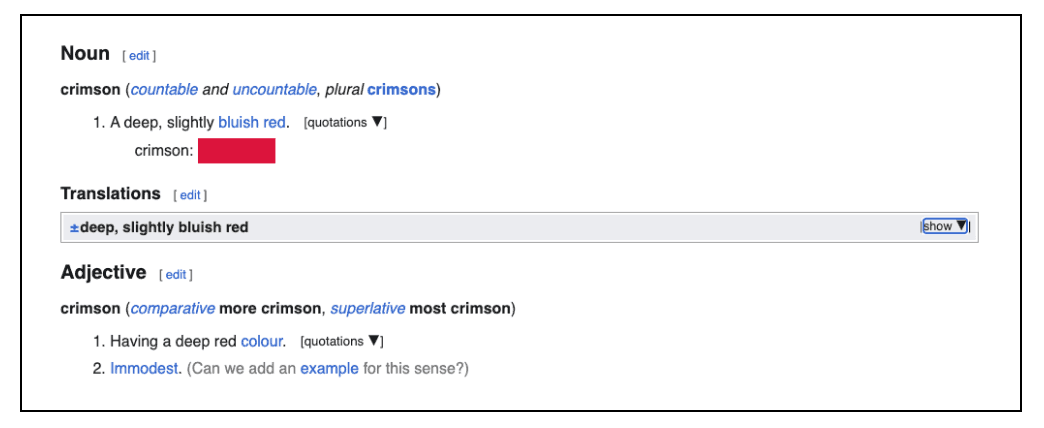
Task: Click edit link next to Adjective heading
Action: click(176, 274)
